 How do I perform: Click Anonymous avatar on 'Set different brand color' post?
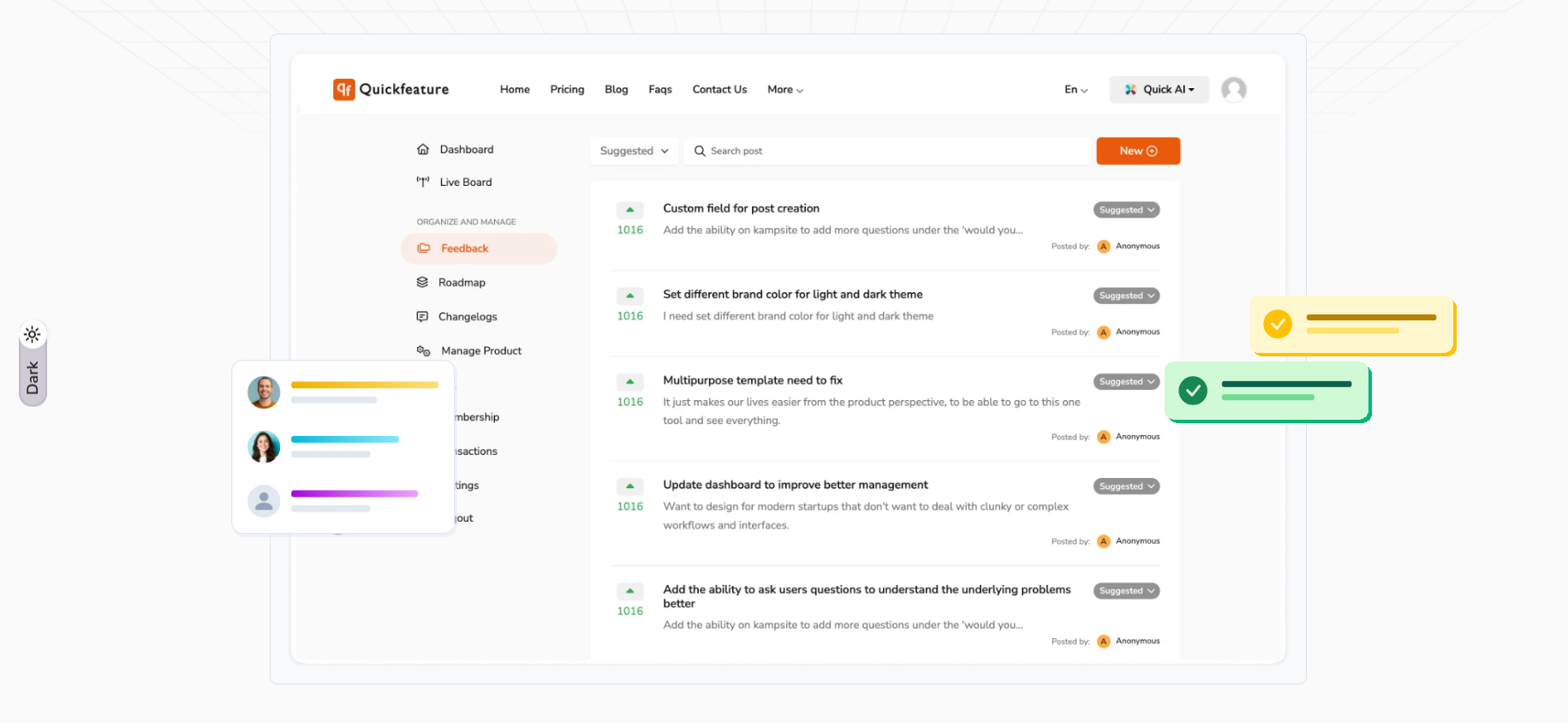(1104, 332)
